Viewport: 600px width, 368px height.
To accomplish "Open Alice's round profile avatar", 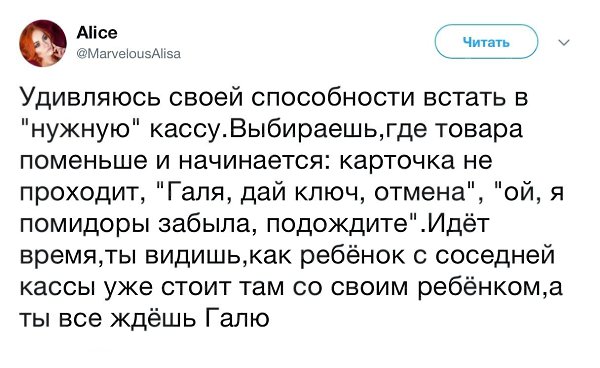I will 43,43.
